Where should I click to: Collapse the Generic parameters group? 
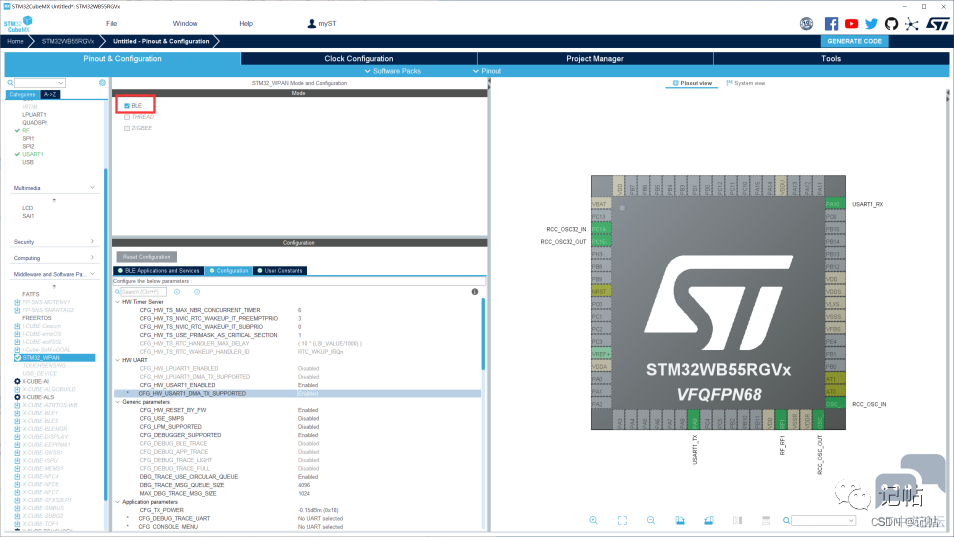pos(117,402)
